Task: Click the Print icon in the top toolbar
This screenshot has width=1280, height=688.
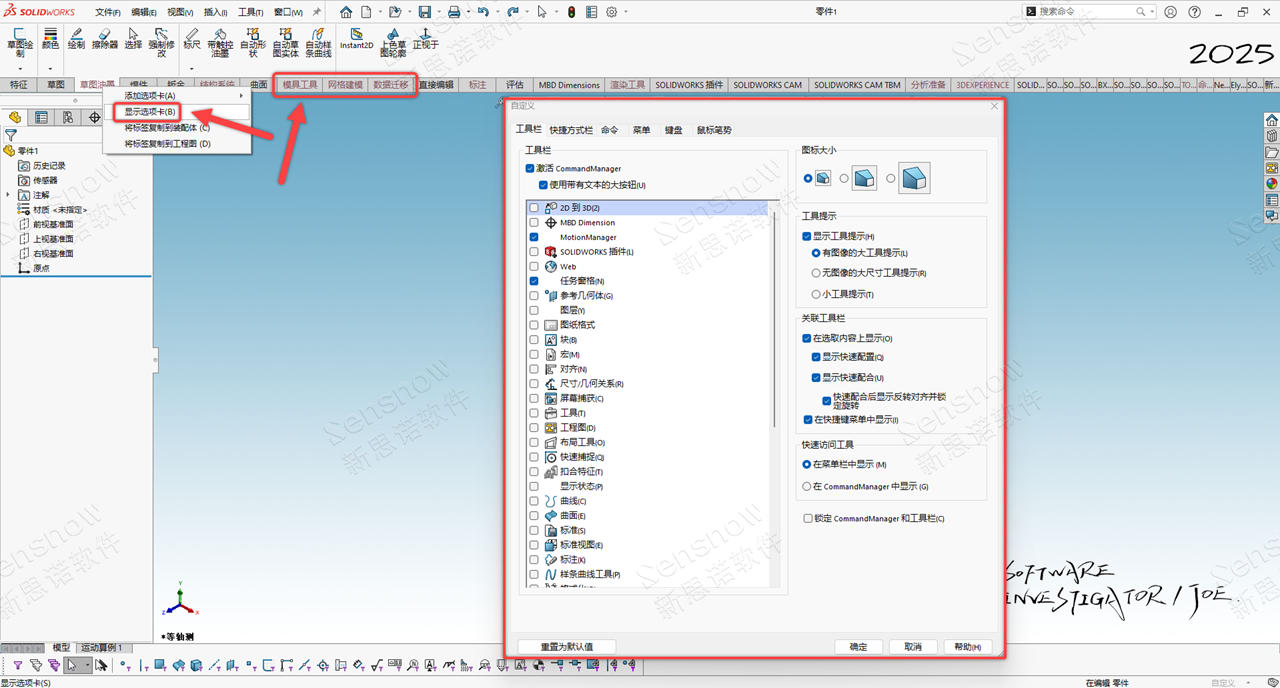Action: pos(454,12)
